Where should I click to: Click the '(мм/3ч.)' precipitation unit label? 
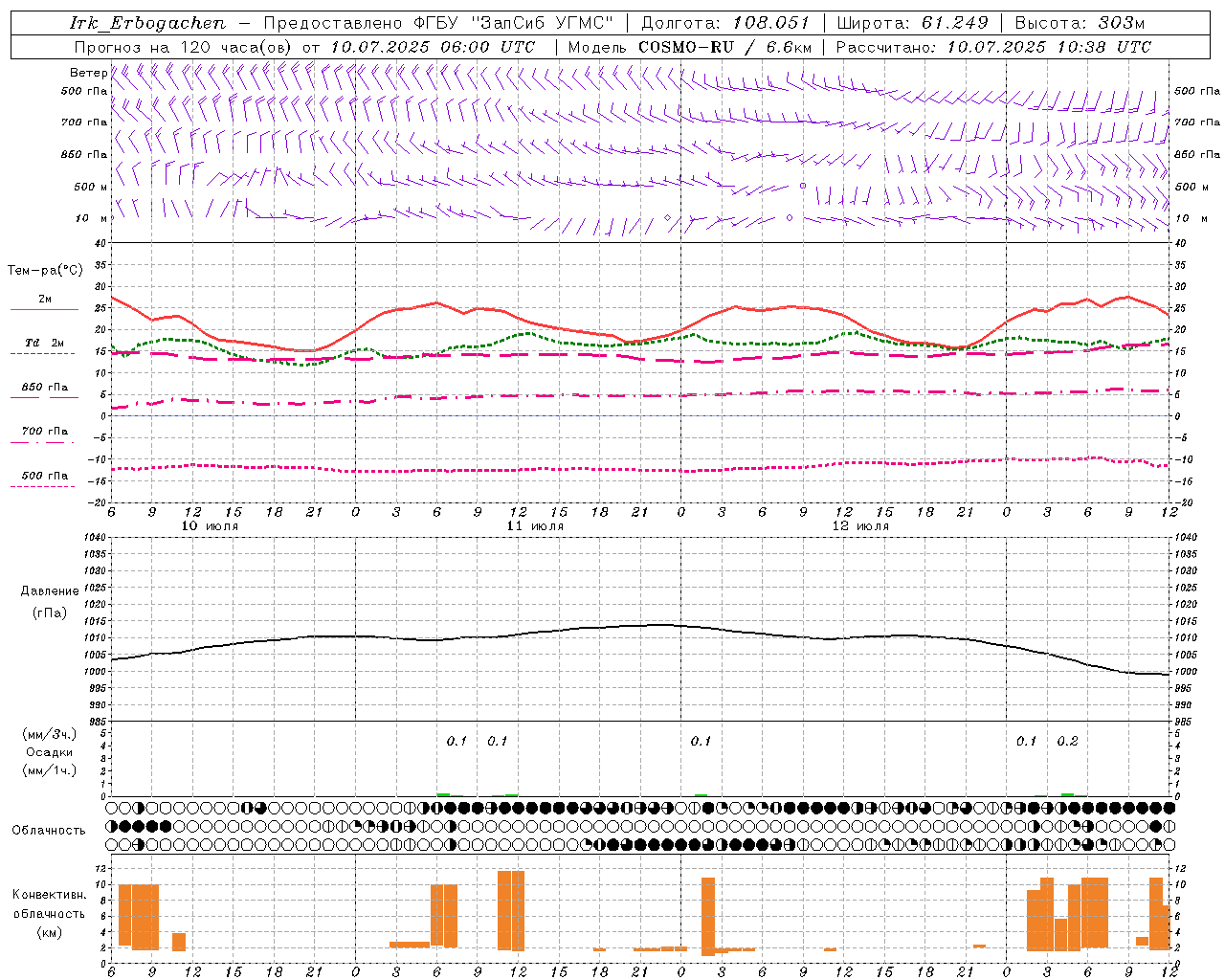pos(50,734)
